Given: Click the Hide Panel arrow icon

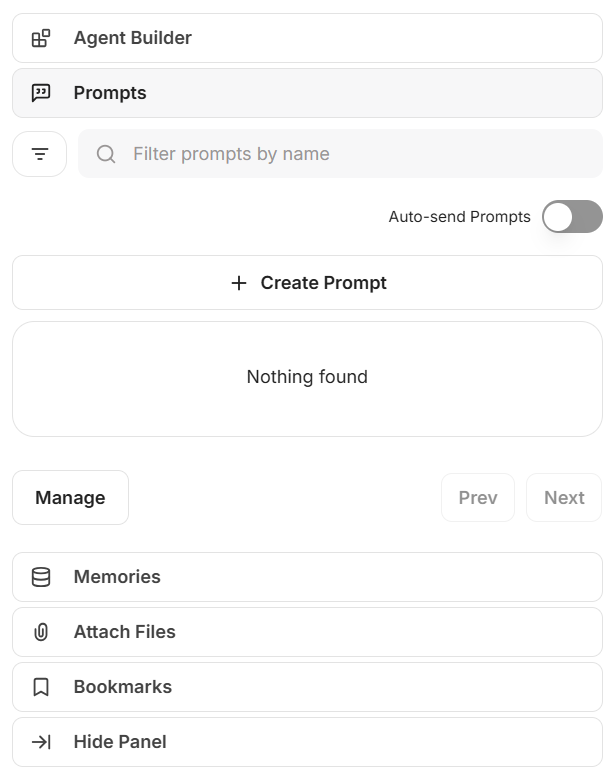Looking at the screenshot, I should [x=41, y=742].
